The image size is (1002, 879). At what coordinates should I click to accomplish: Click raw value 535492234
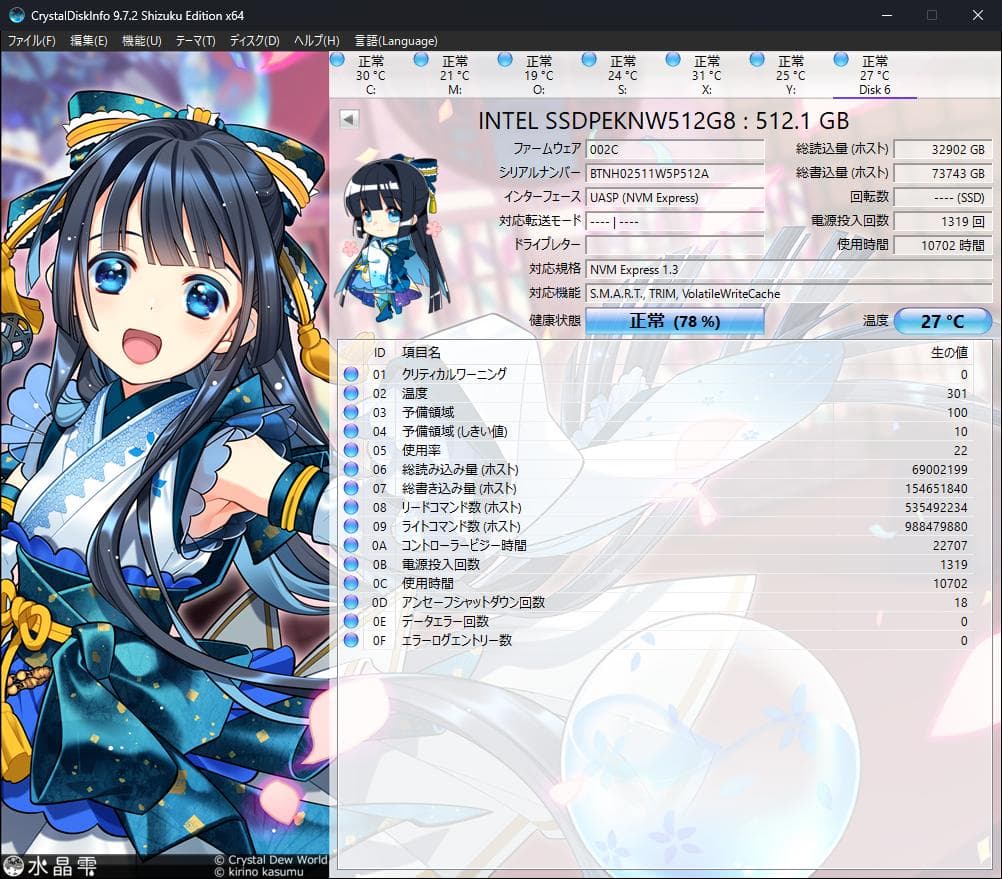click(936, 508)
